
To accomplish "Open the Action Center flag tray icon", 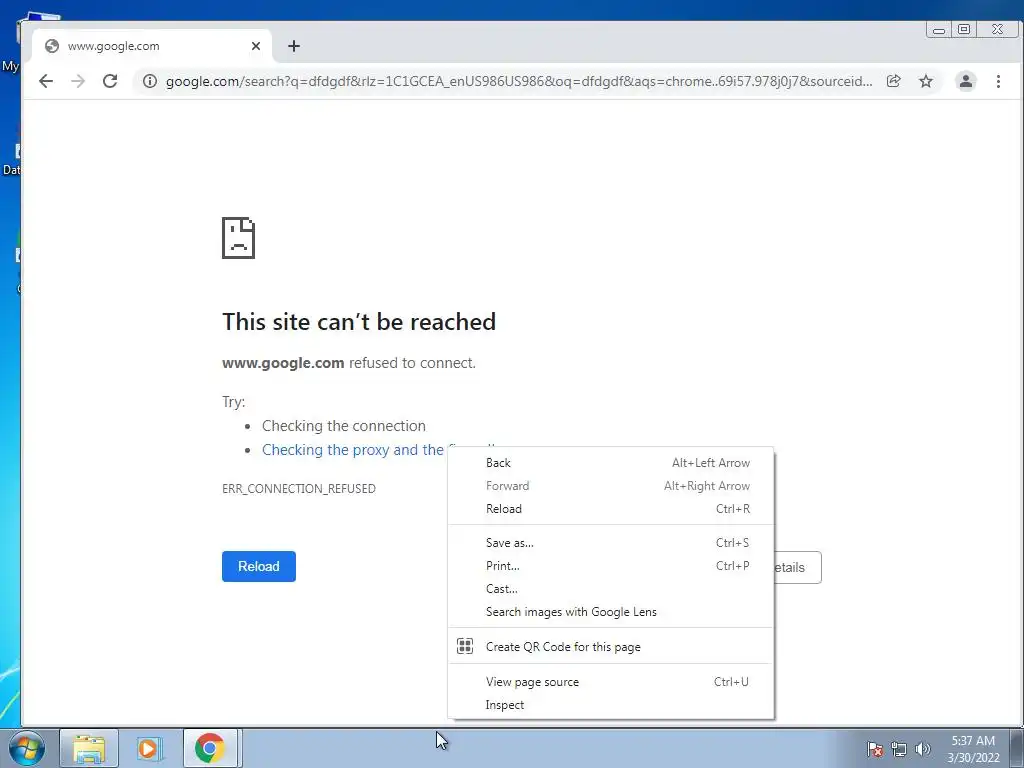I will [874, 749].
